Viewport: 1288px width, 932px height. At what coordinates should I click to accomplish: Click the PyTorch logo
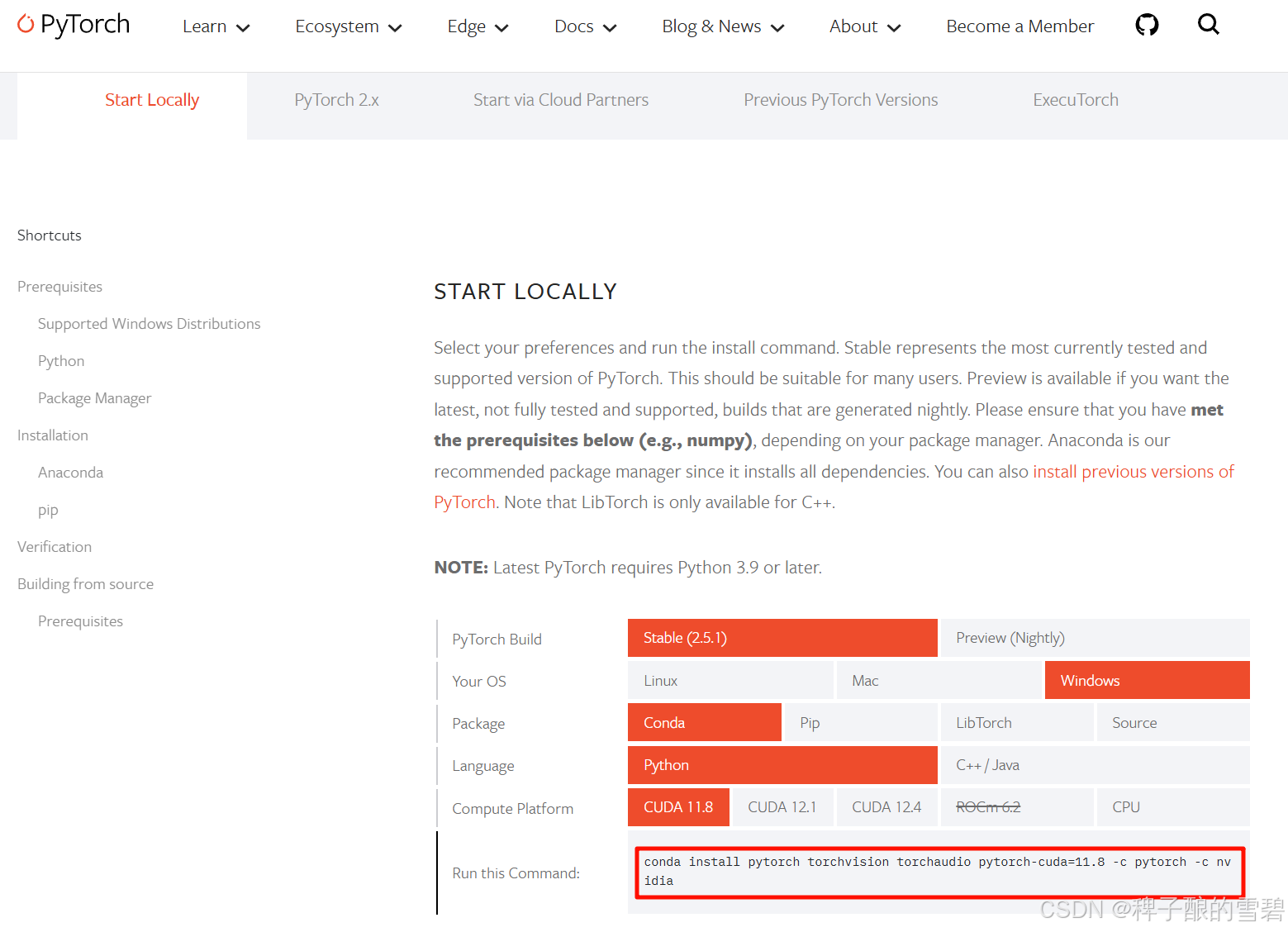point(74,25)
